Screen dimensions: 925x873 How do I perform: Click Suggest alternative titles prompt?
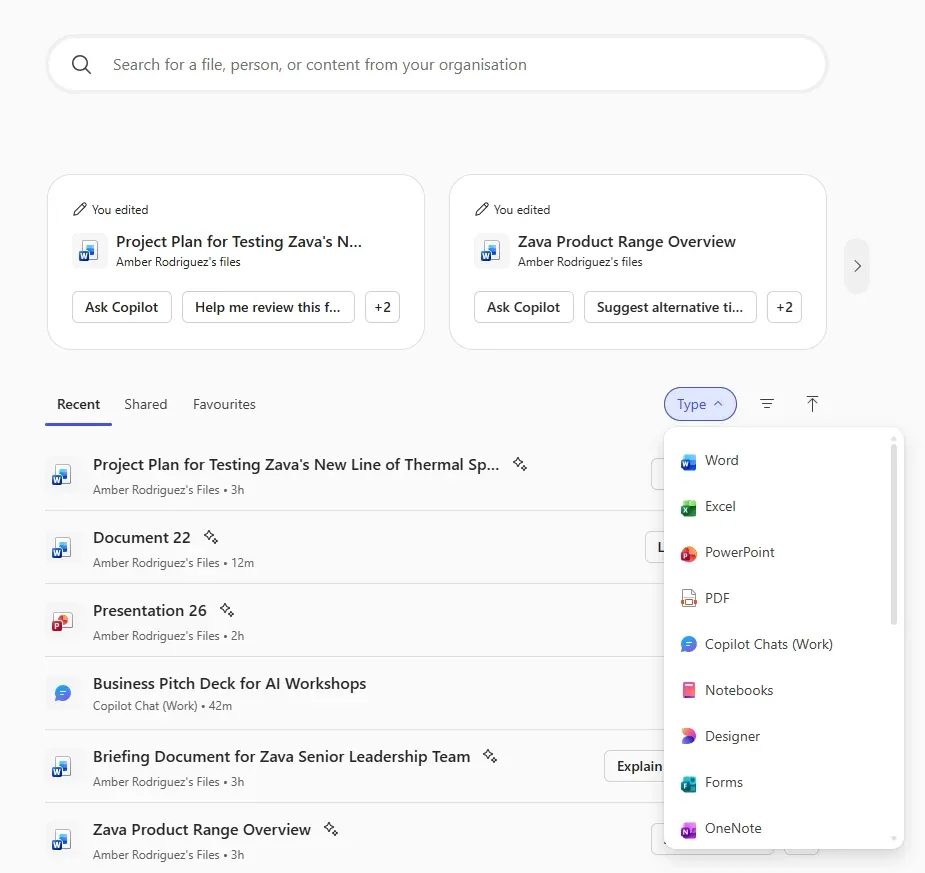(670, 307)
